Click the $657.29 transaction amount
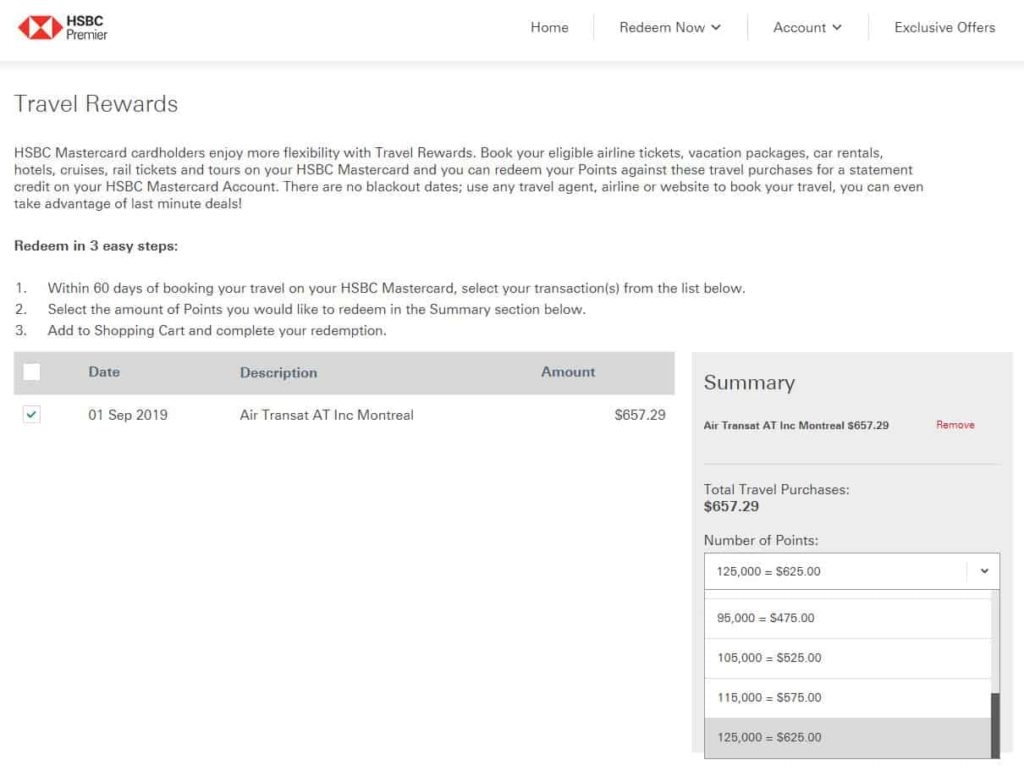Screen dimensions: 1024x771 pos(639,415)
